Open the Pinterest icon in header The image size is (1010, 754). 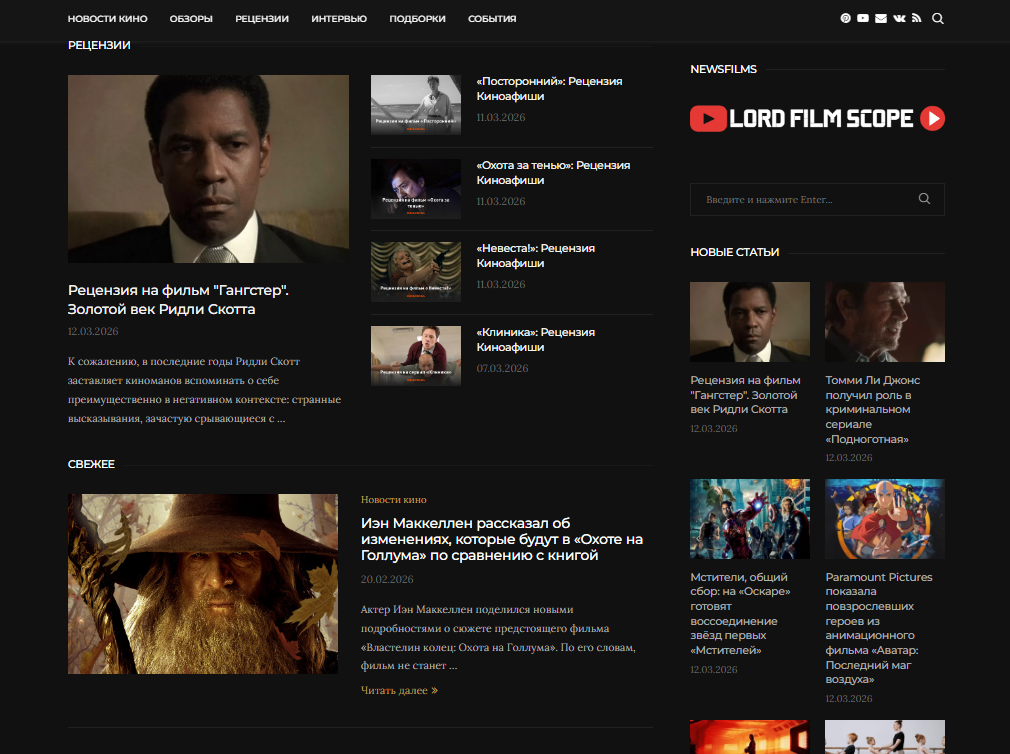coord(845,19)
